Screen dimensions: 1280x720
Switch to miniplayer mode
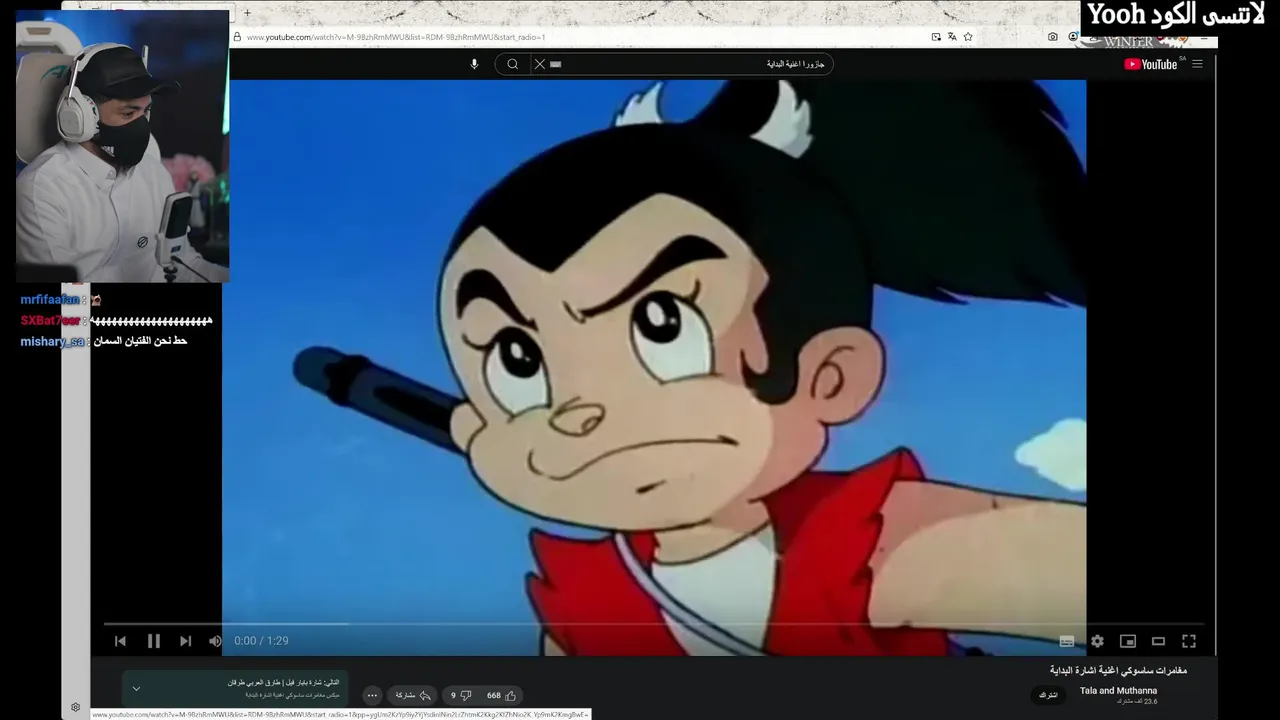point(1128,641)
